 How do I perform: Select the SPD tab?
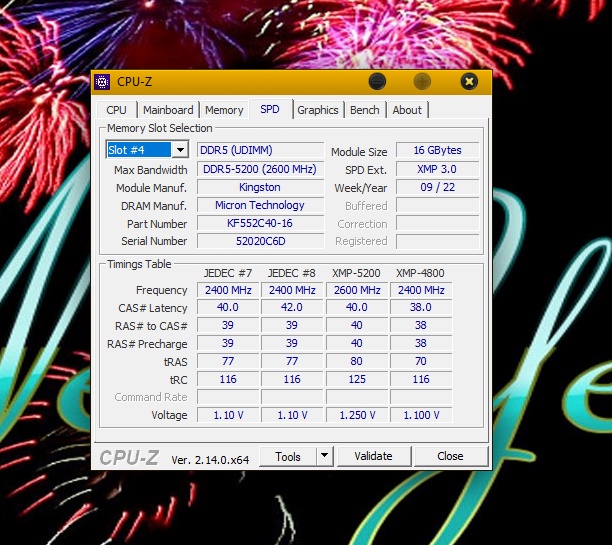pos(270,109)
